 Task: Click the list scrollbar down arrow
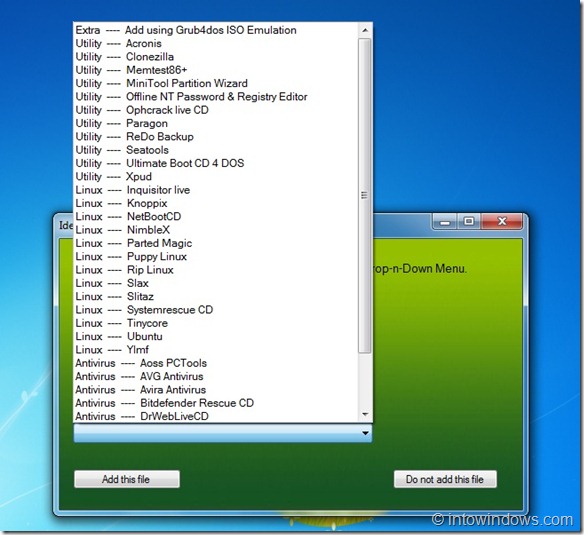365,414
